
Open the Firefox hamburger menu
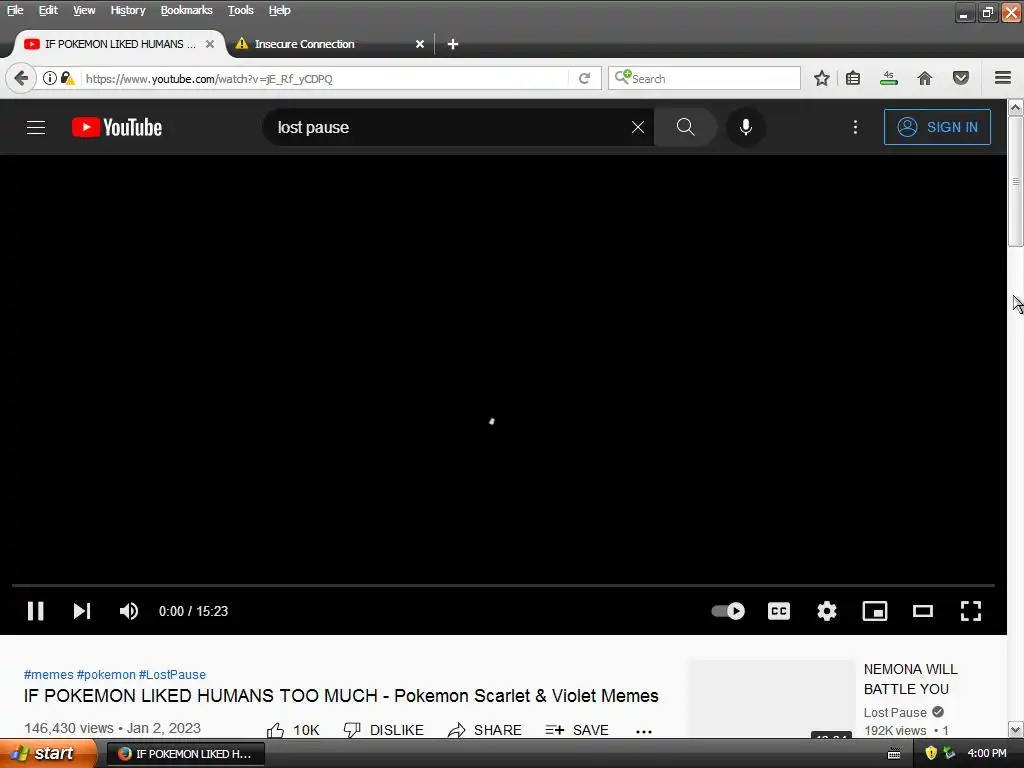pyautogui.click(x=1003, y=78)
